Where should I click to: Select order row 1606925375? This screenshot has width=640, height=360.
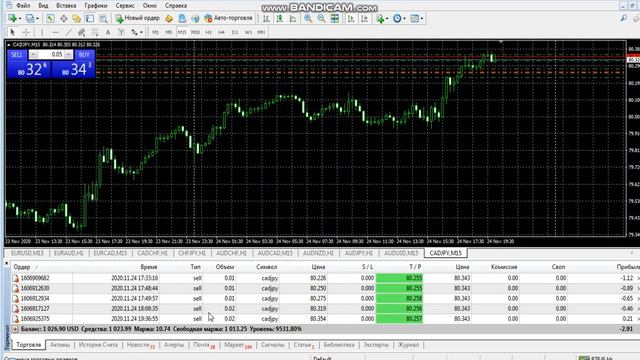[x=326, y=319]
